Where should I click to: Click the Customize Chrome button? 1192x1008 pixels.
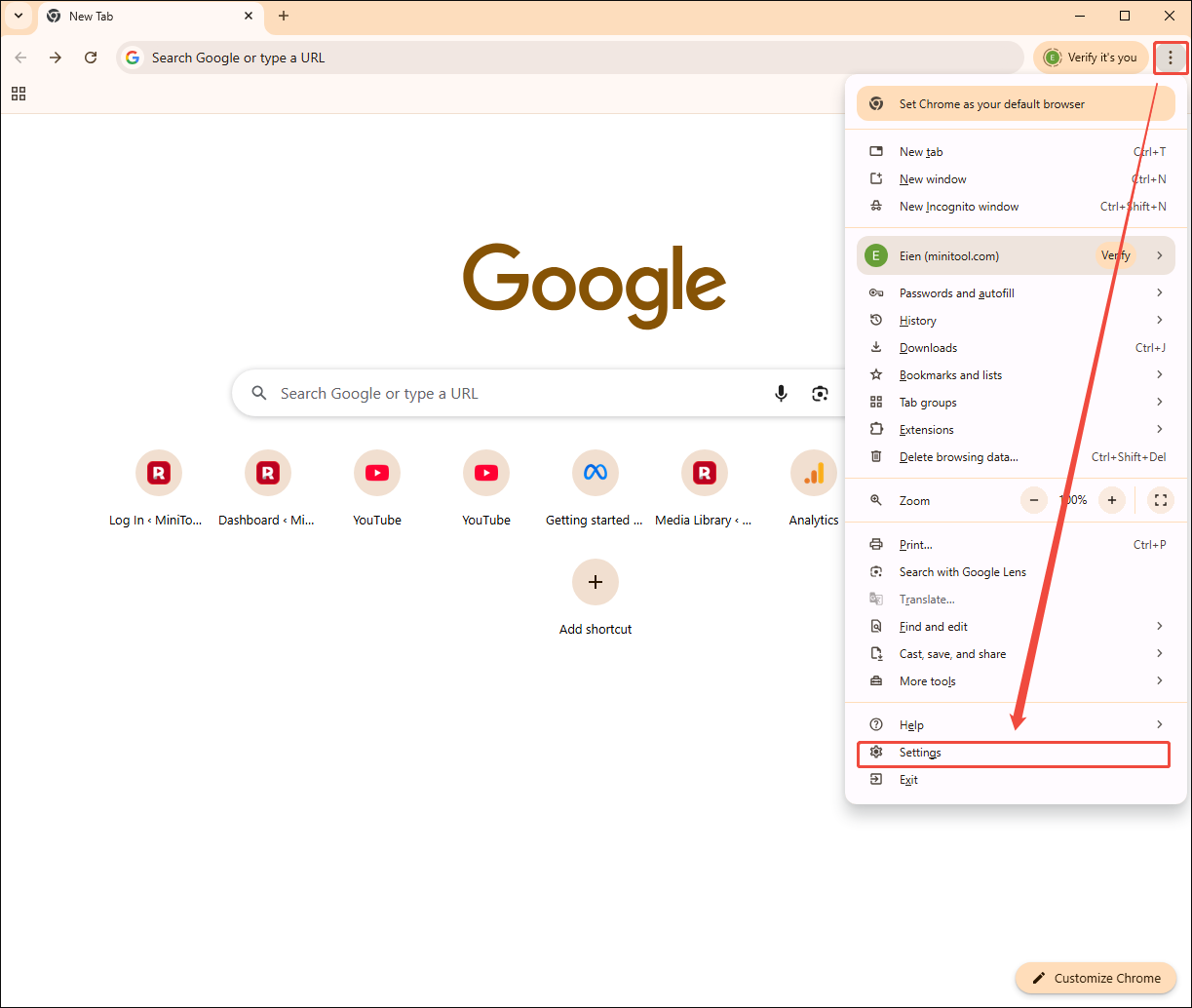[1096, 978]
